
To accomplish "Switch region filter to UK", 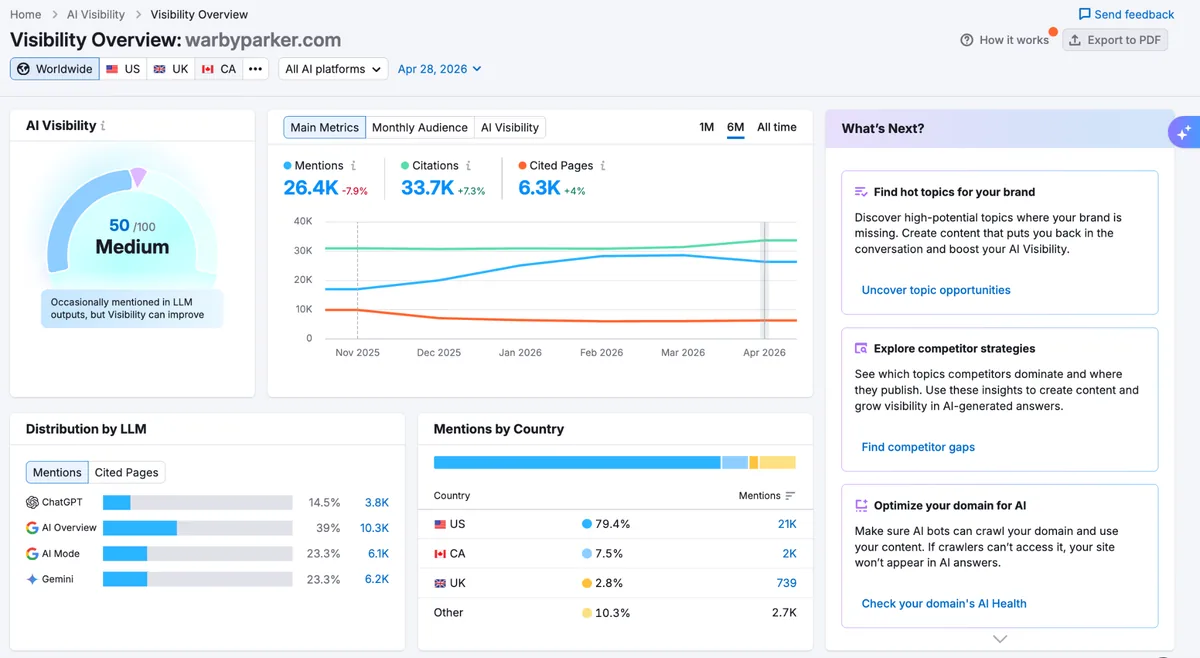I will point(171,69).
